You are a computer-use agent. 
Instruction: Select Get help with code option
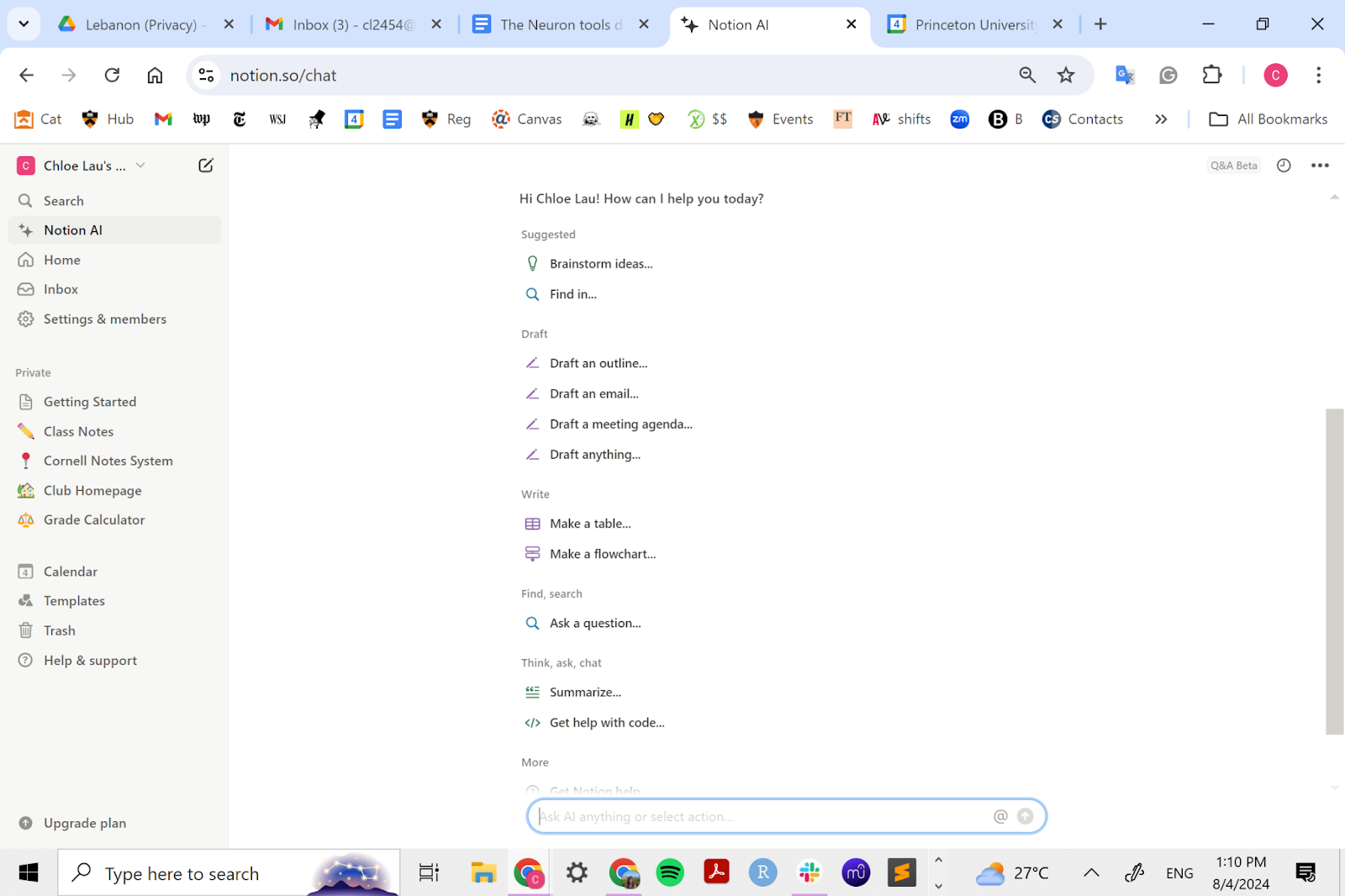[594, 723]
